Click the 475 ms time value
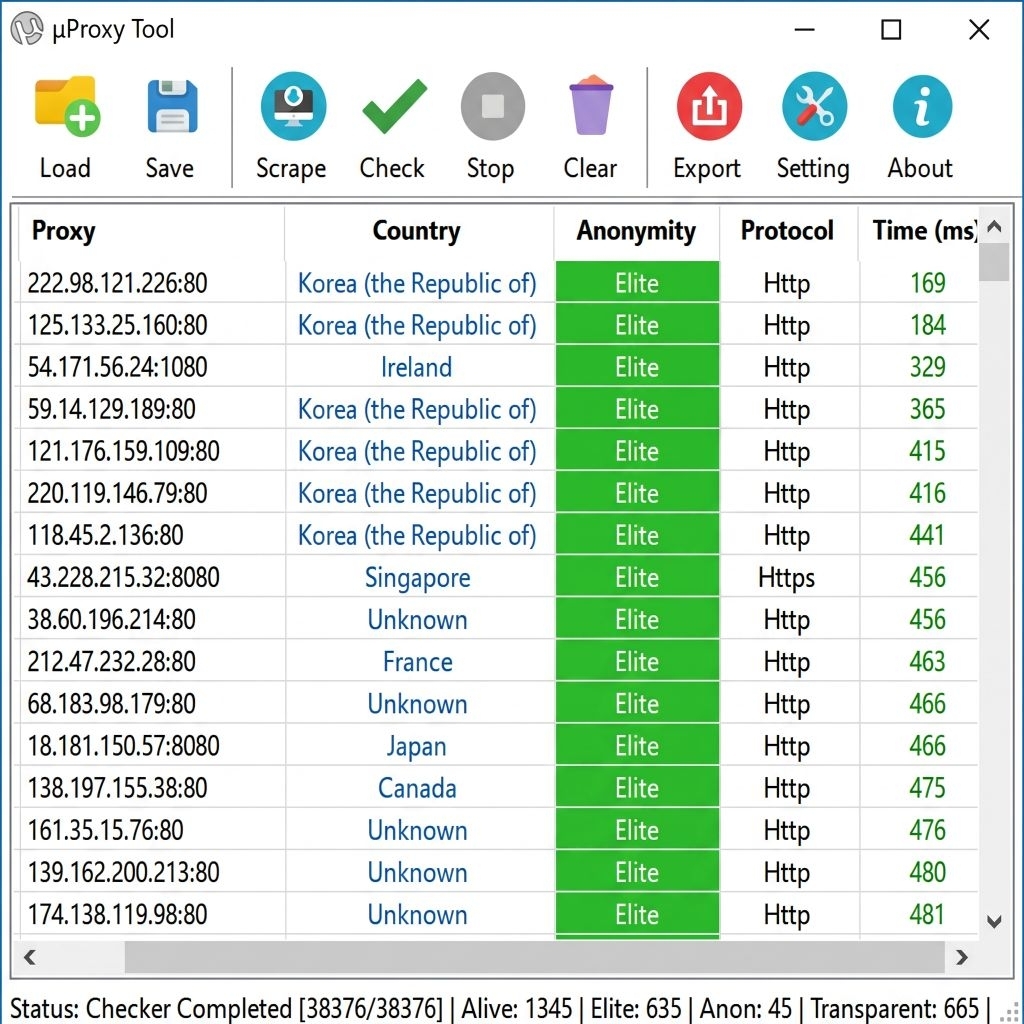The width and height of the screenshot is (1024, 1024). [x=928, y=788]
